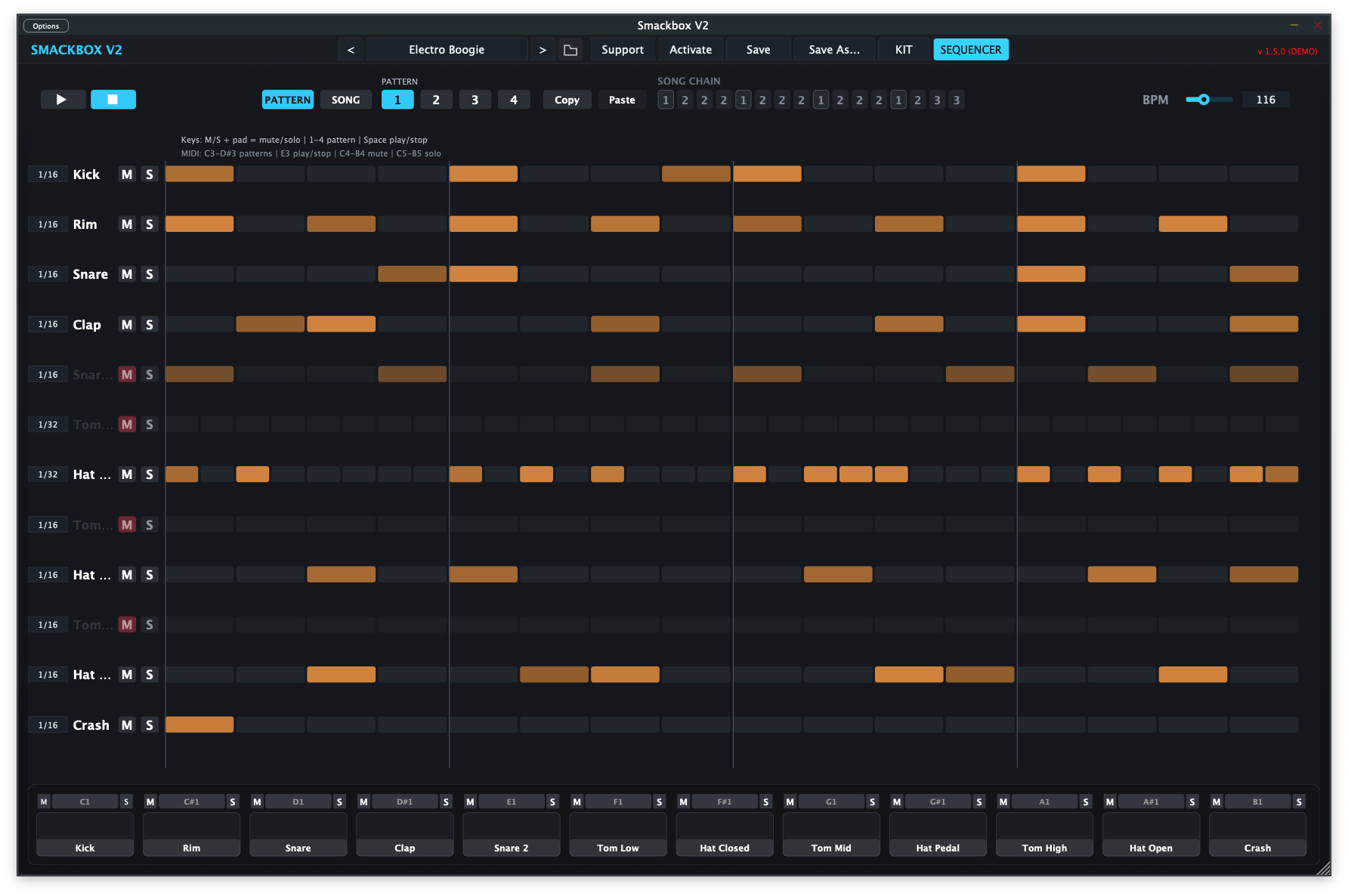Stop playback with the stop button
Viewport: 1348px width, 896px height.
tap(113, 100)
